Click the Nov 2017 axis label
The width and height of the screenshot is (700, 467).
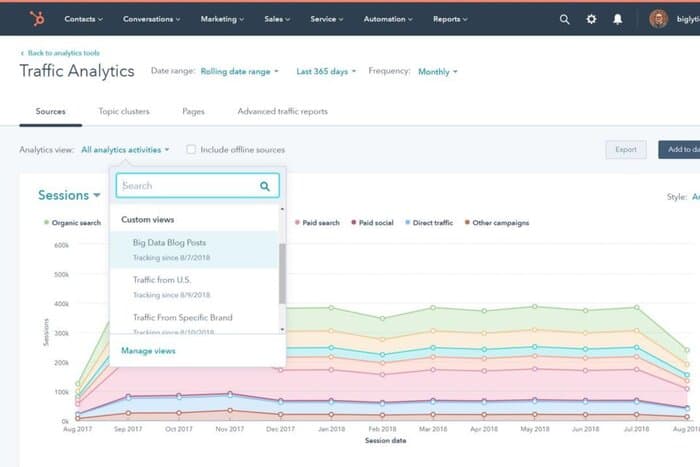pyautogui.click(x=229, y=429)
